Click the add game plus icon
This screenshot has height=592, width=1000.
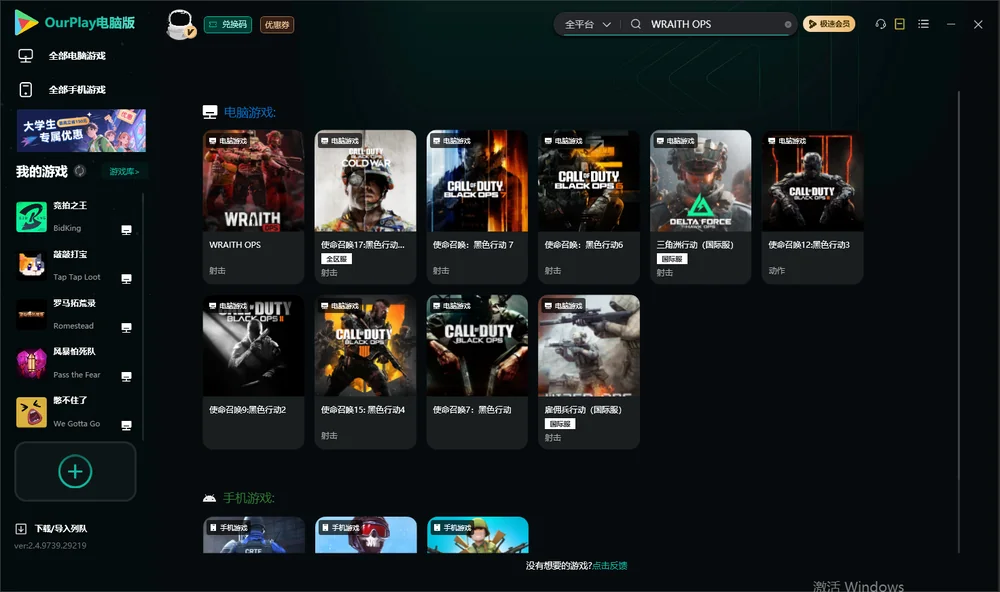(x=75, y=471)
